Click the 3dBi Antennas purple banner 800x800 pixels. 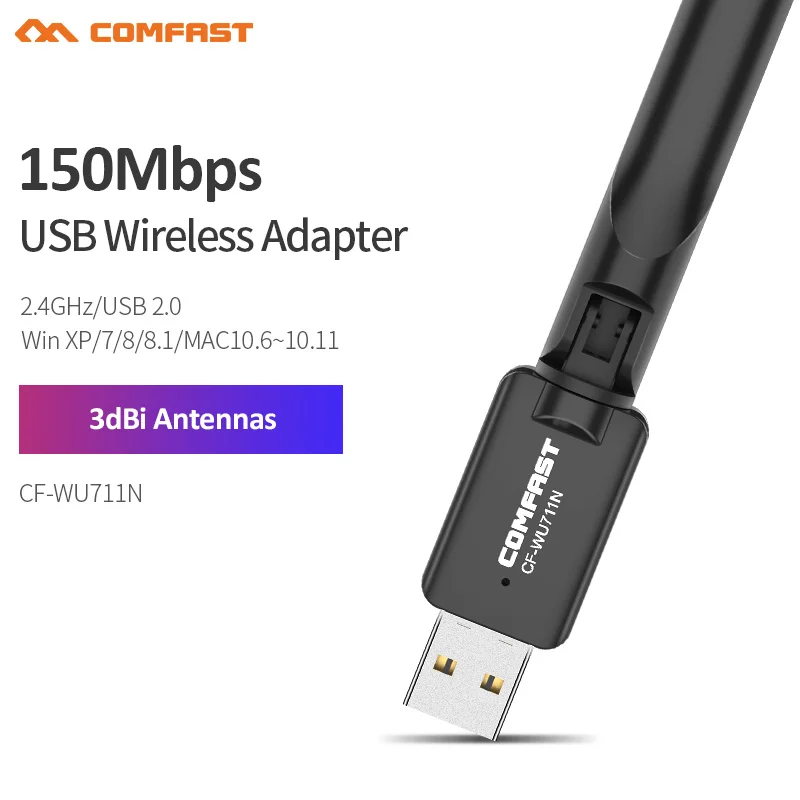(x=181, y=419)
